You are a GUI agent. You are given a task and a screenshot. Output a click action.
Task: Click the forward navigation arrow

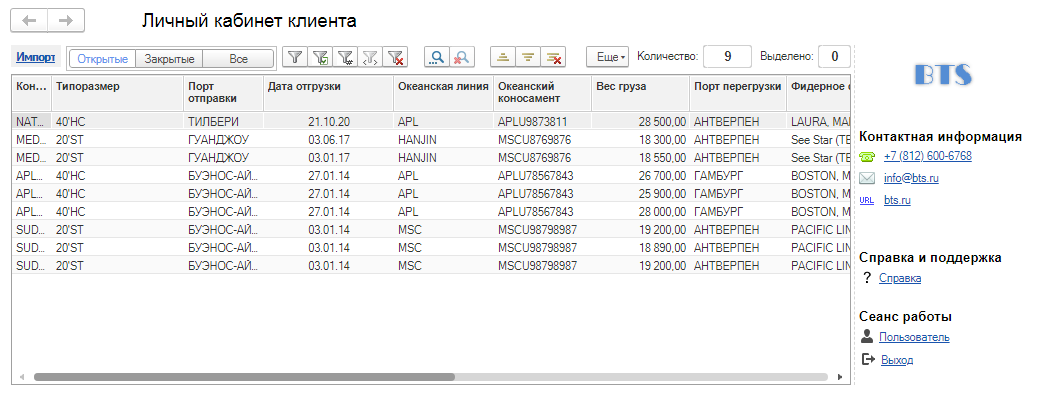pyautogui.click(x=66, y=21)
